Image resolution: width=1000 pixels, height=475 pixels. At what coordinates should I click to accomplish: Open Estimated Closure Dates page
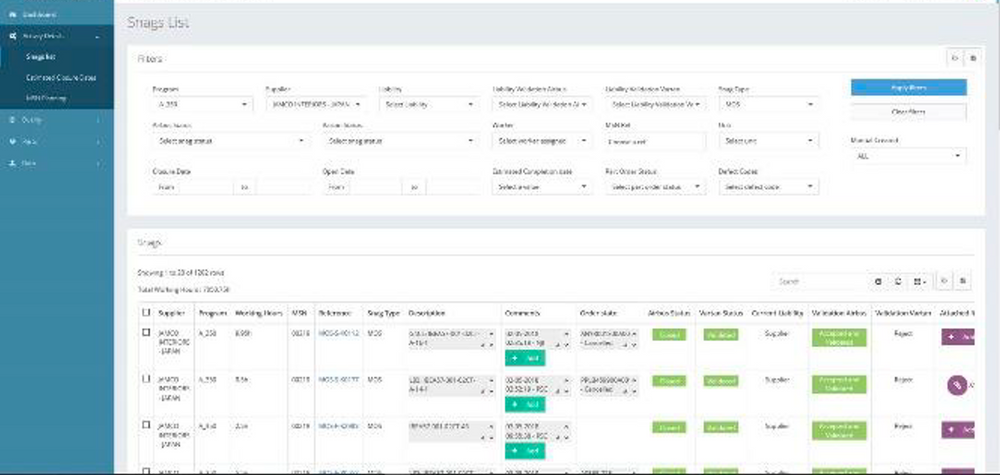[61, 77]
